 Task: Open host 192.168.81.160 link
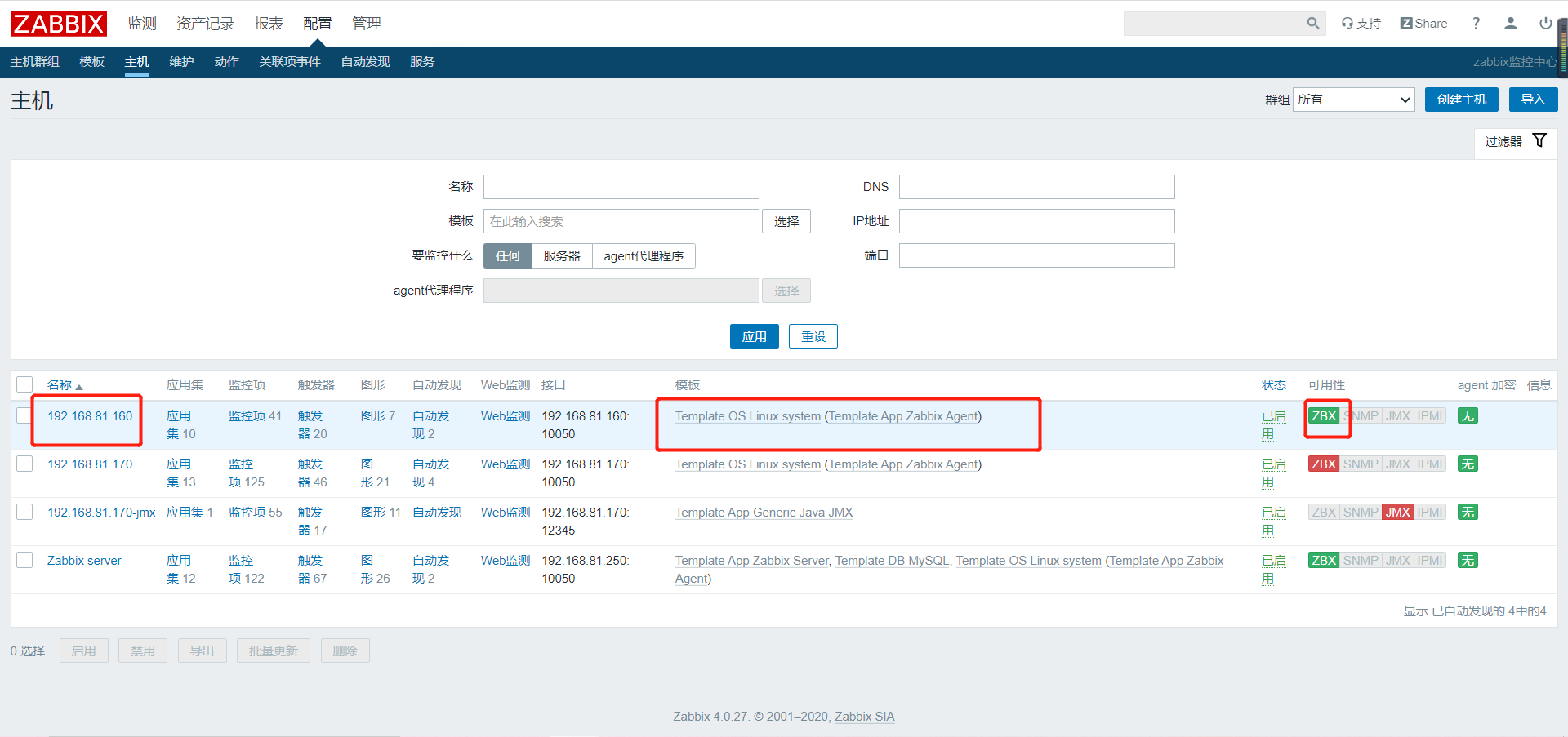[90, 416]
